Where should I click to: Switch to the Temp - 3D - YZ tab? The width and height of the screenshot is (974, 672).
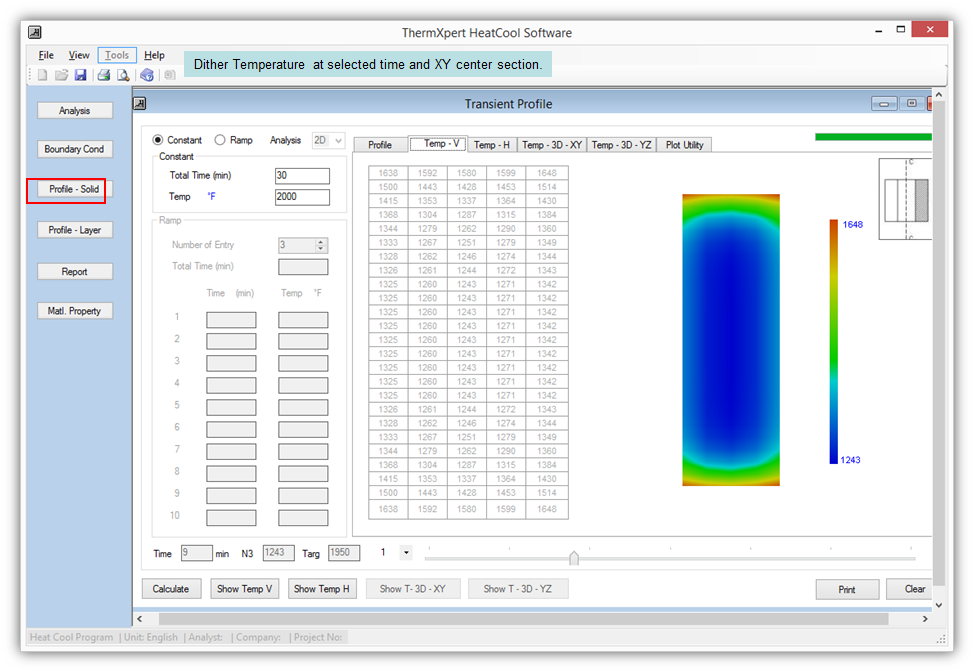coord(621,145)
